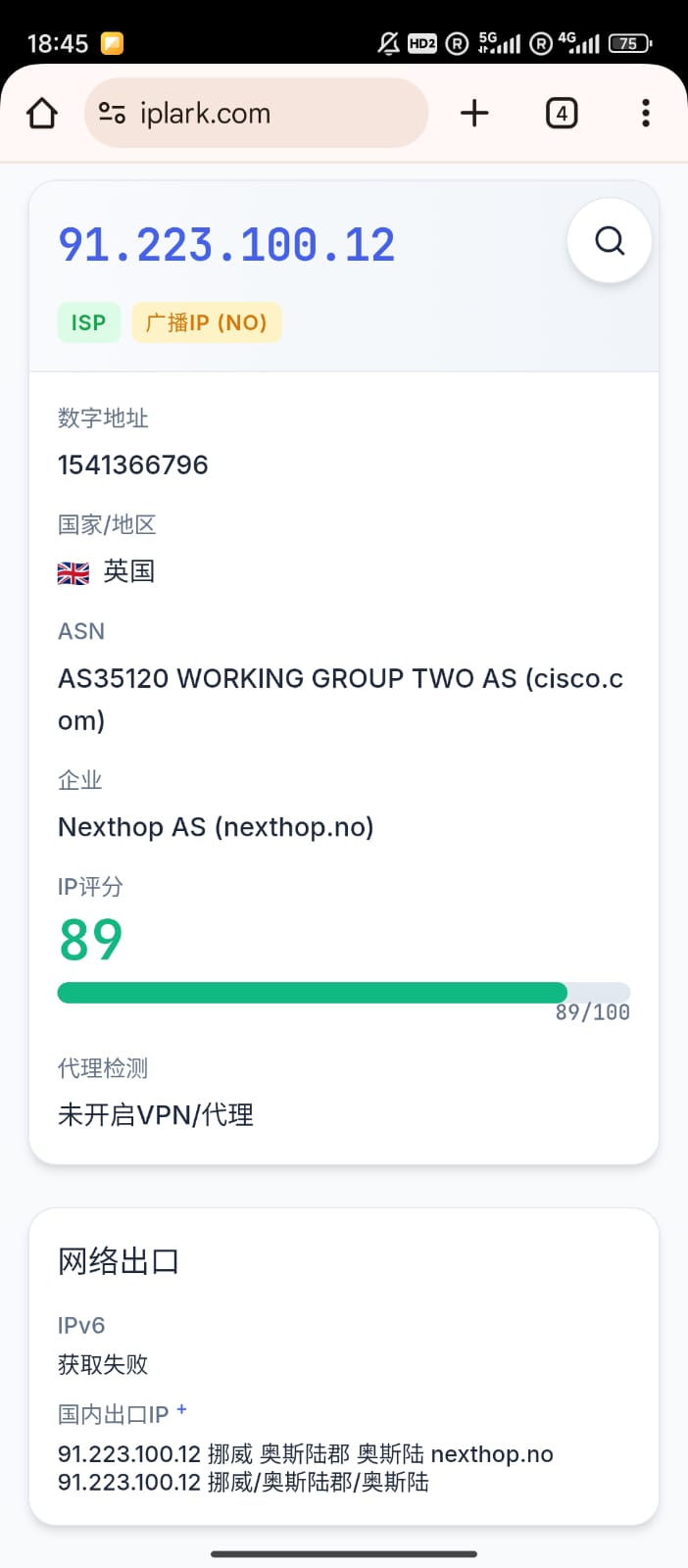Open a new tab with plus icon
The width and height of the screenshot is (688, 1568).
pos(474,114)
